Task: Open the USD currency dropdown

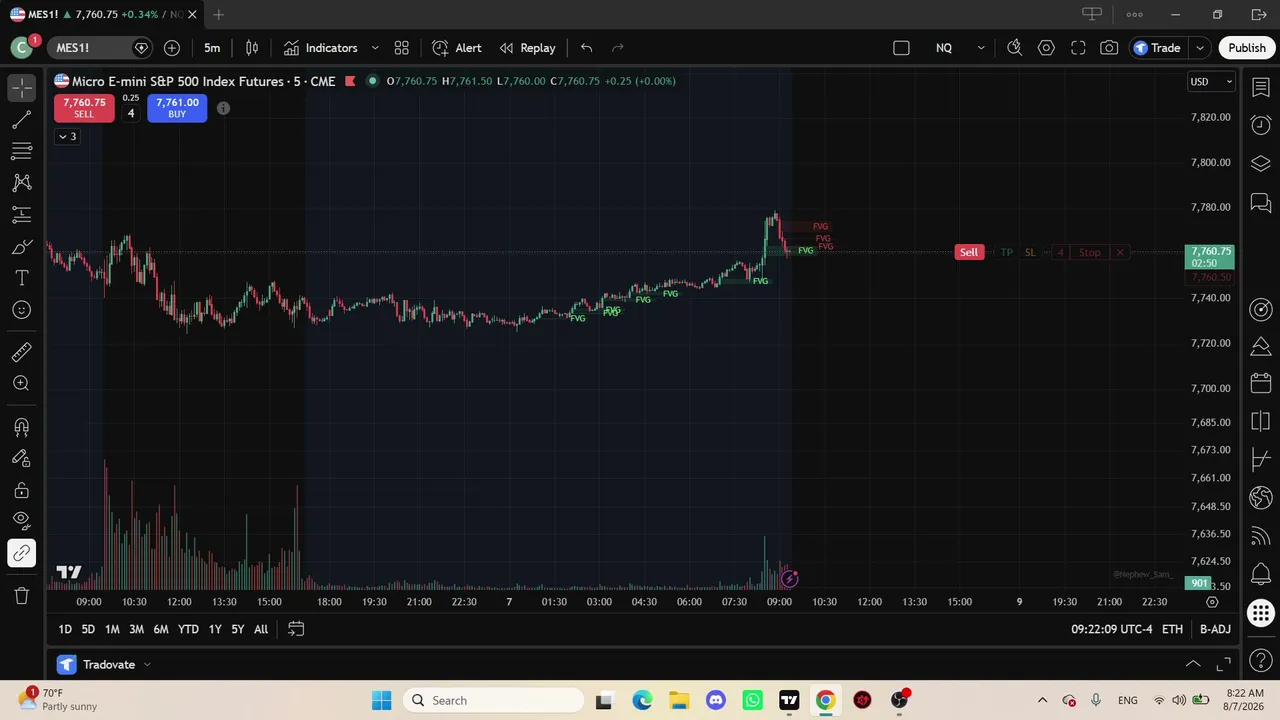Action: (x=1211, y=82)
